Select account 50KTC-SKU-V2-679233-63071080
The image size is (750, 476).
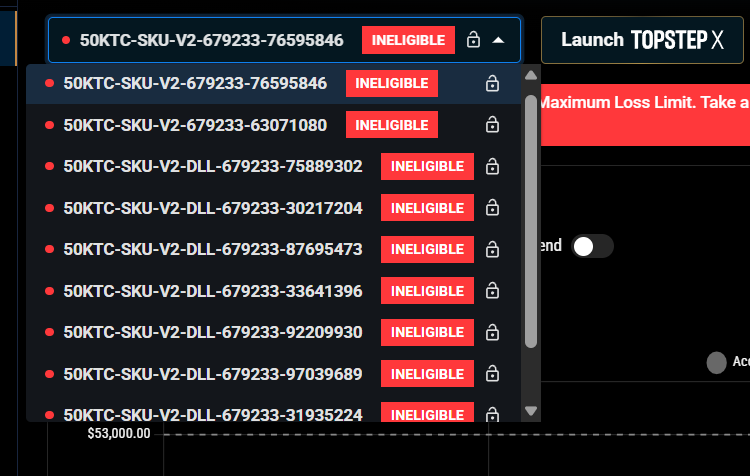[274, 125]
